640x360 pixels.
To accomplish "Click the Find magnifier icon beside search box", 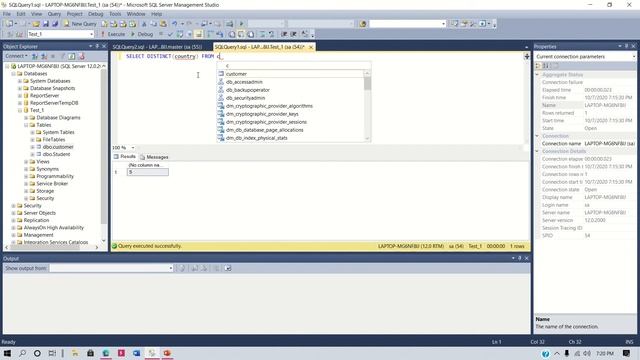I will [363, 24].
